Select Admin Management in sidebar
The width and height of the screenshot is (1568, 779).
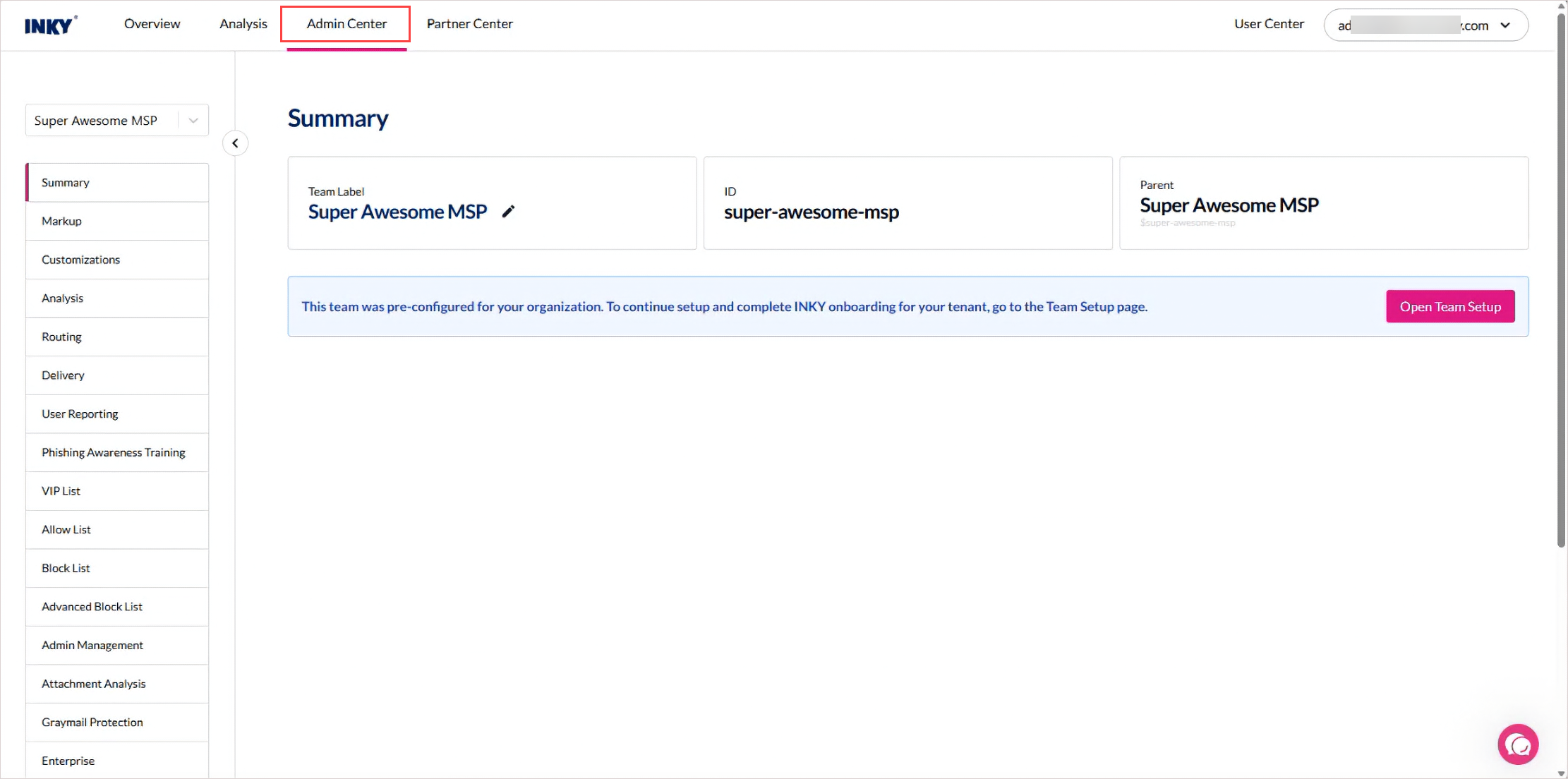tap(92, 646)
